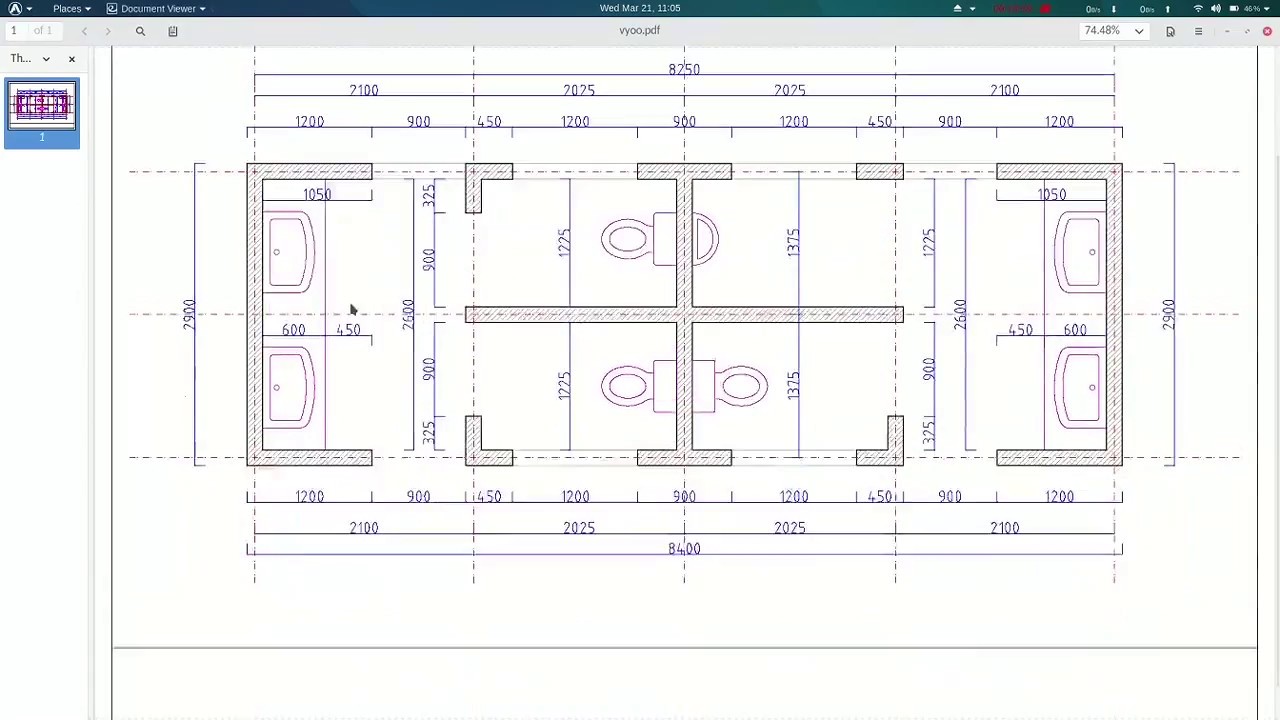Click the Wi-Fi status icon

[x=1198, y=8]
